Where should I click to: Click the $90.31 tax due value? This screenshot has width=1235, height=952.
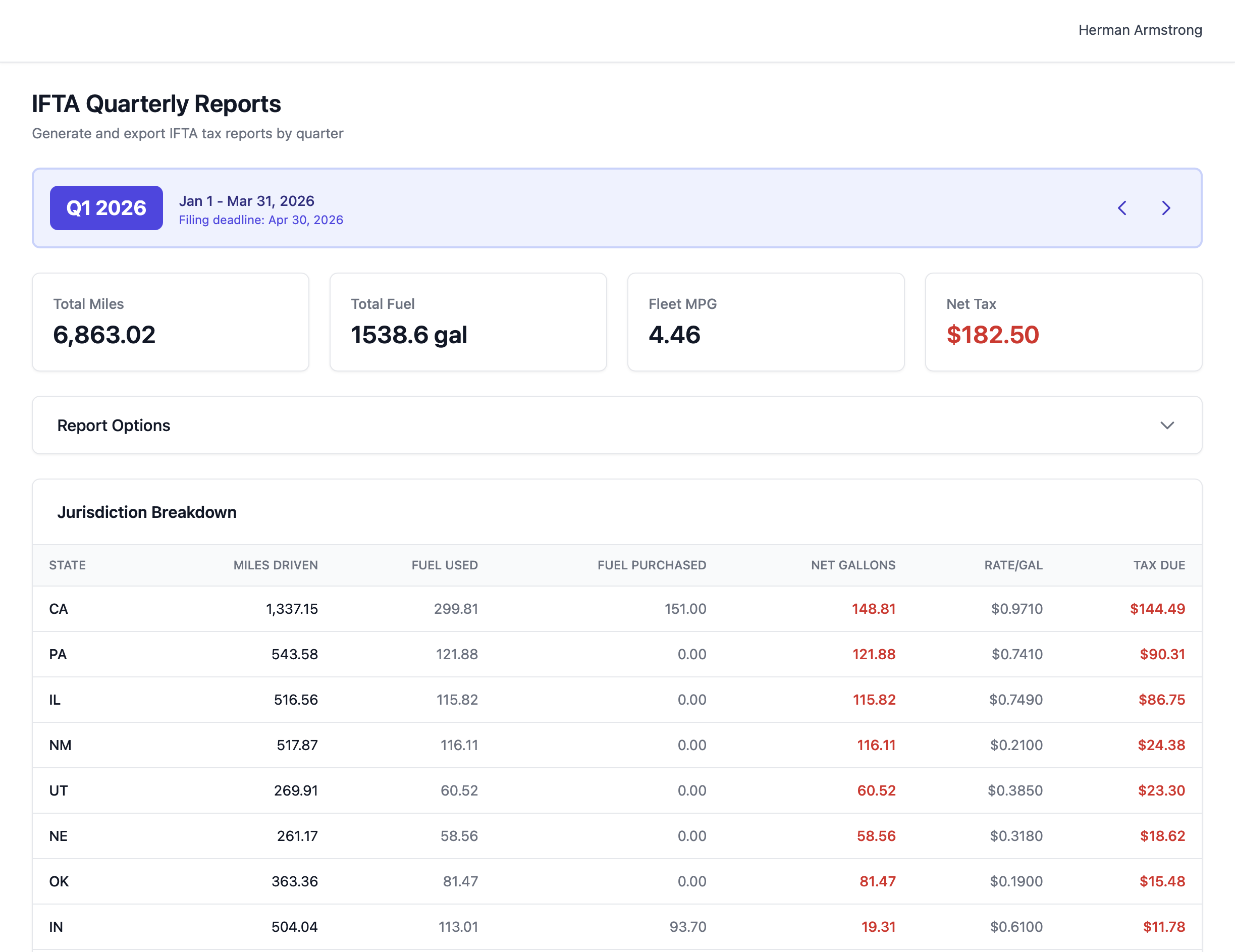click(1162, 655)
